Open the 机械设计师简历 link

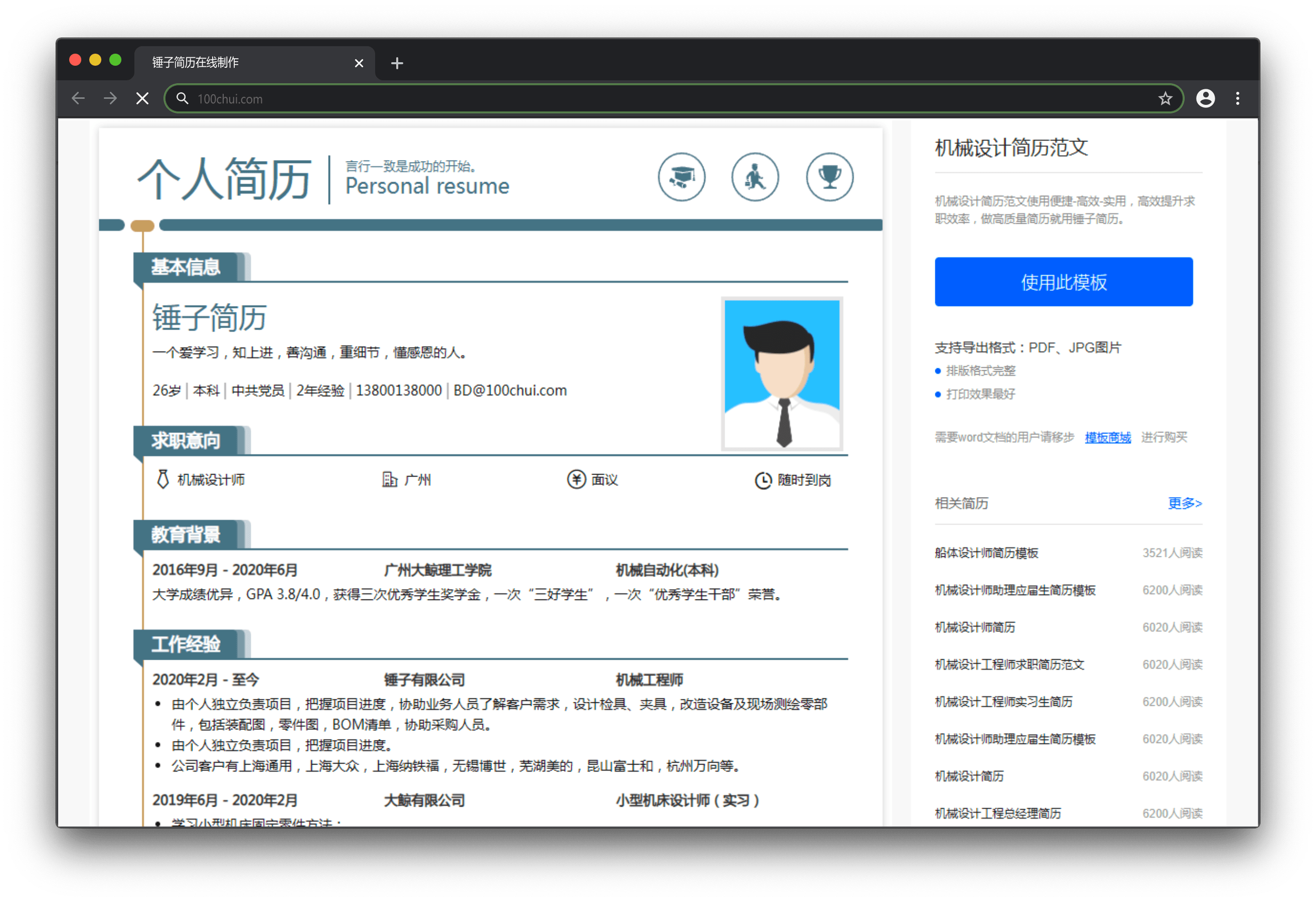tap(974, 627)
